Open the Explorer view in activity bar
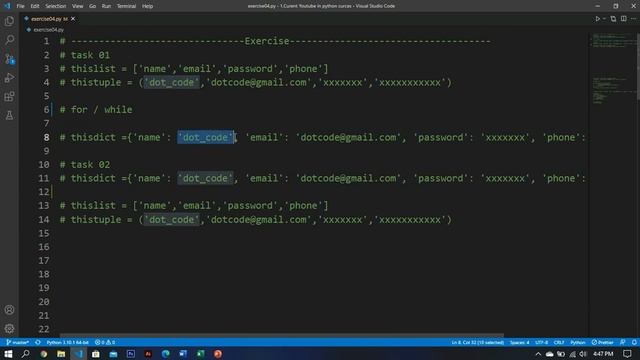The image size is (640, 360). [x=9, y=21]
